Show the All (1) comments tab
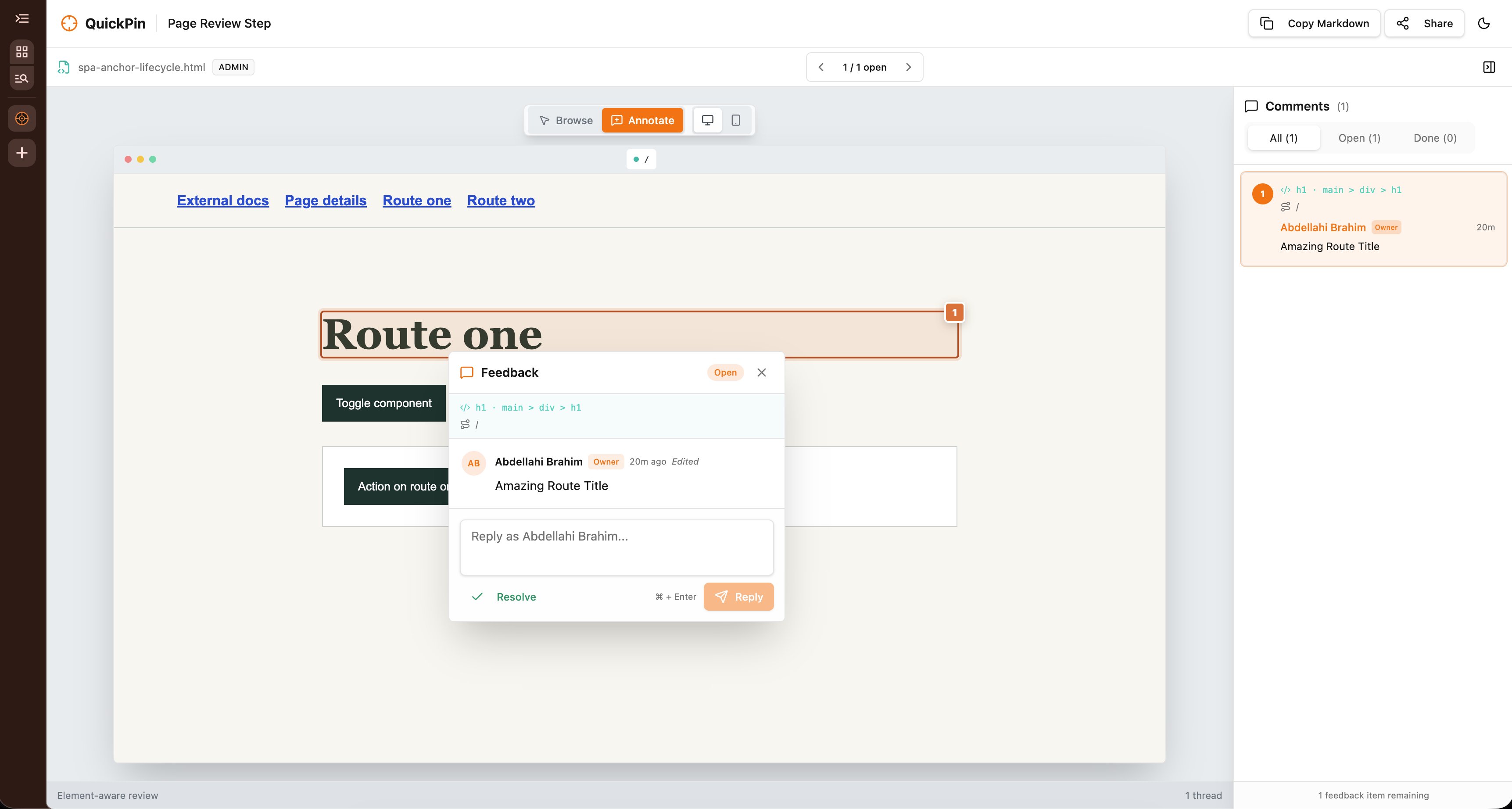 pos(1284,139)
